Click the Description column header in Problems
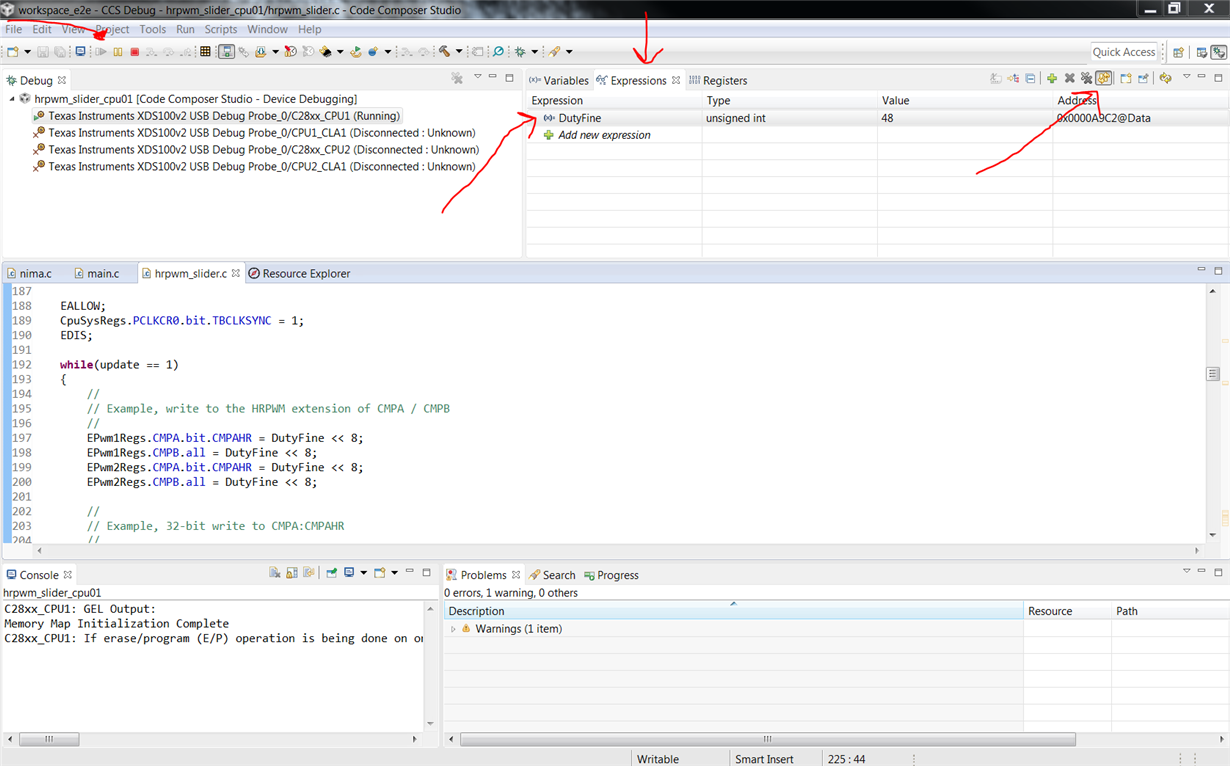 (734, 611)
